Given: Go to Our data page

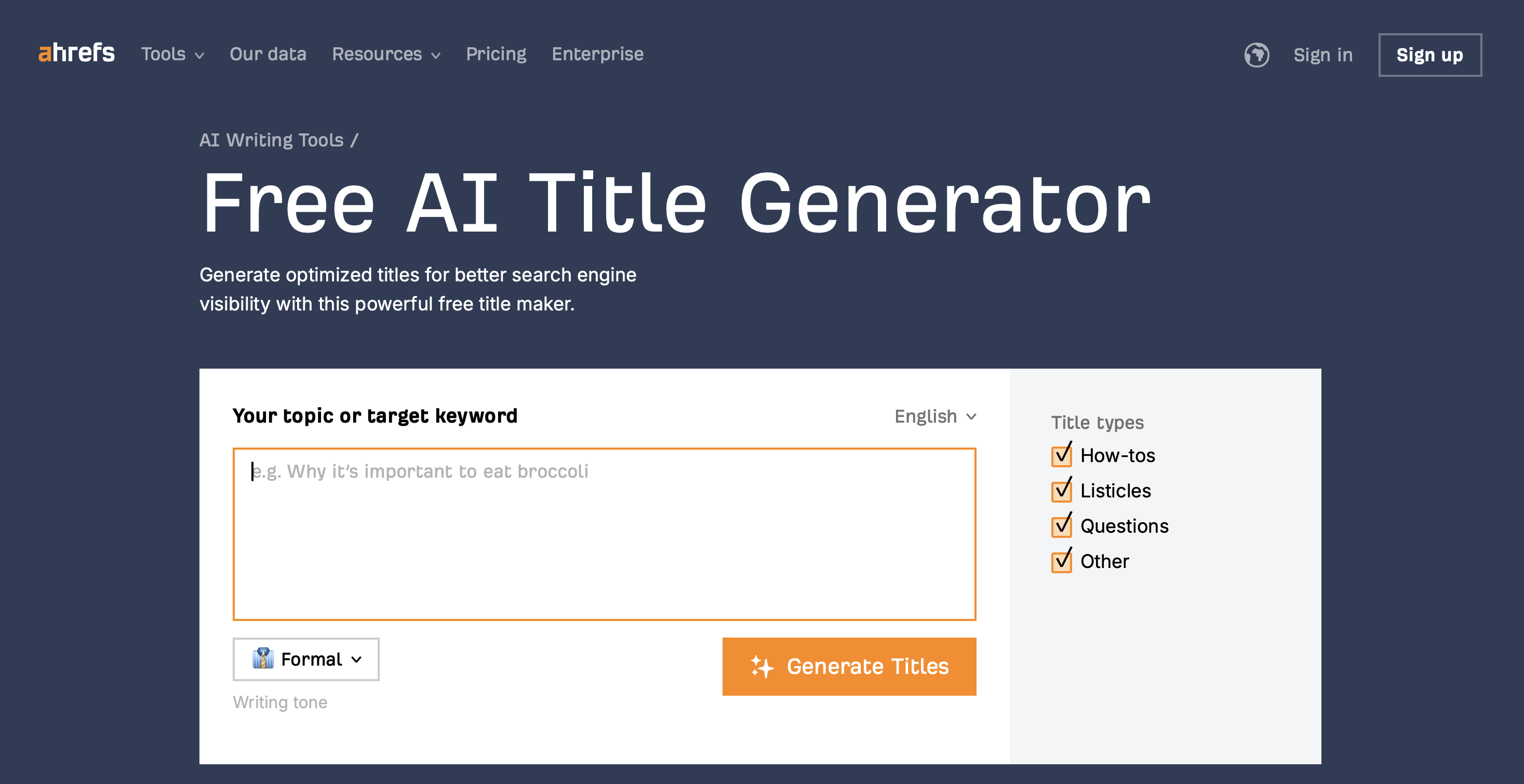Looking at the screenshot, I should click(x=268, y=55).
